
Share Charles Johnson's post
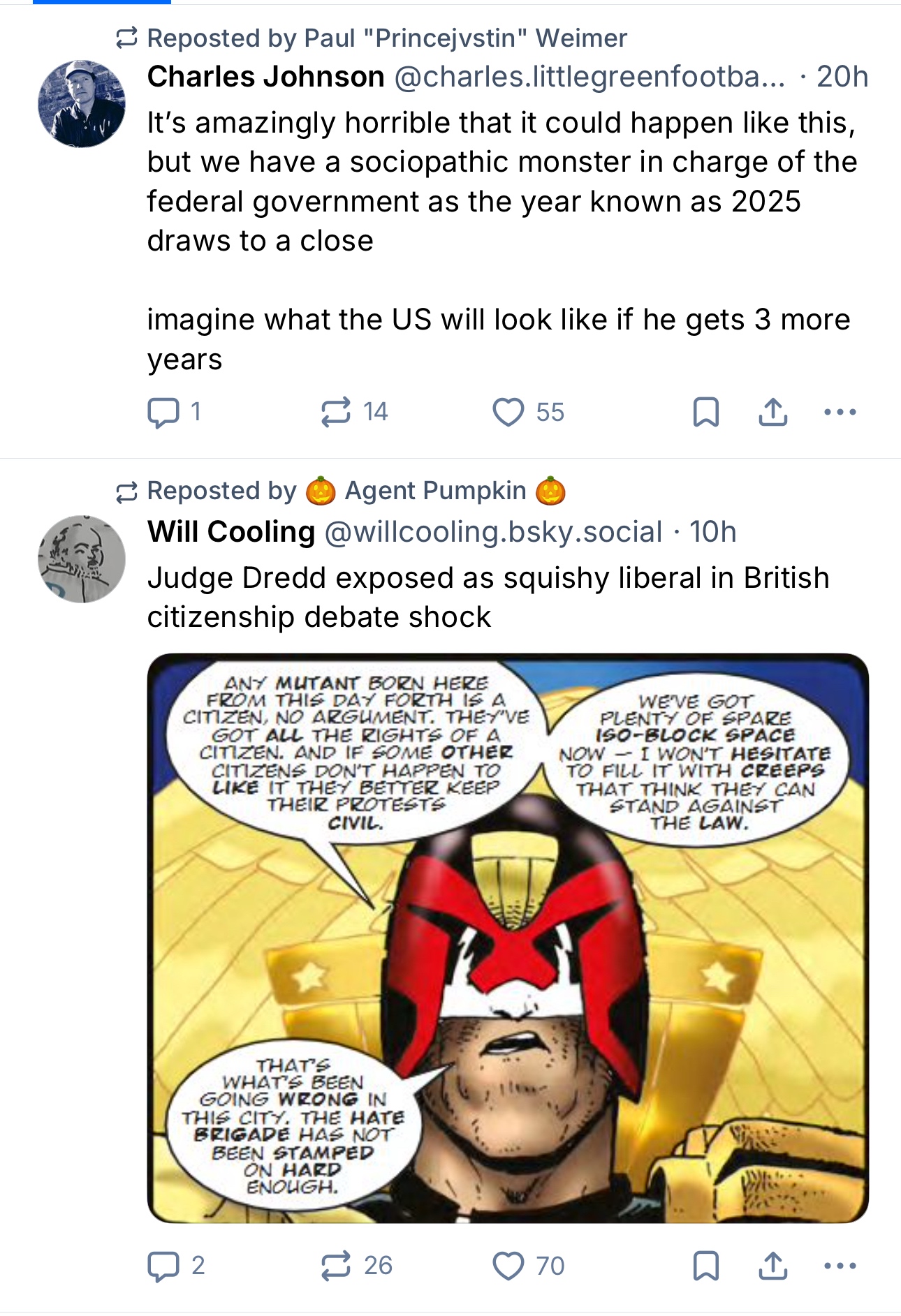[772, 412]
